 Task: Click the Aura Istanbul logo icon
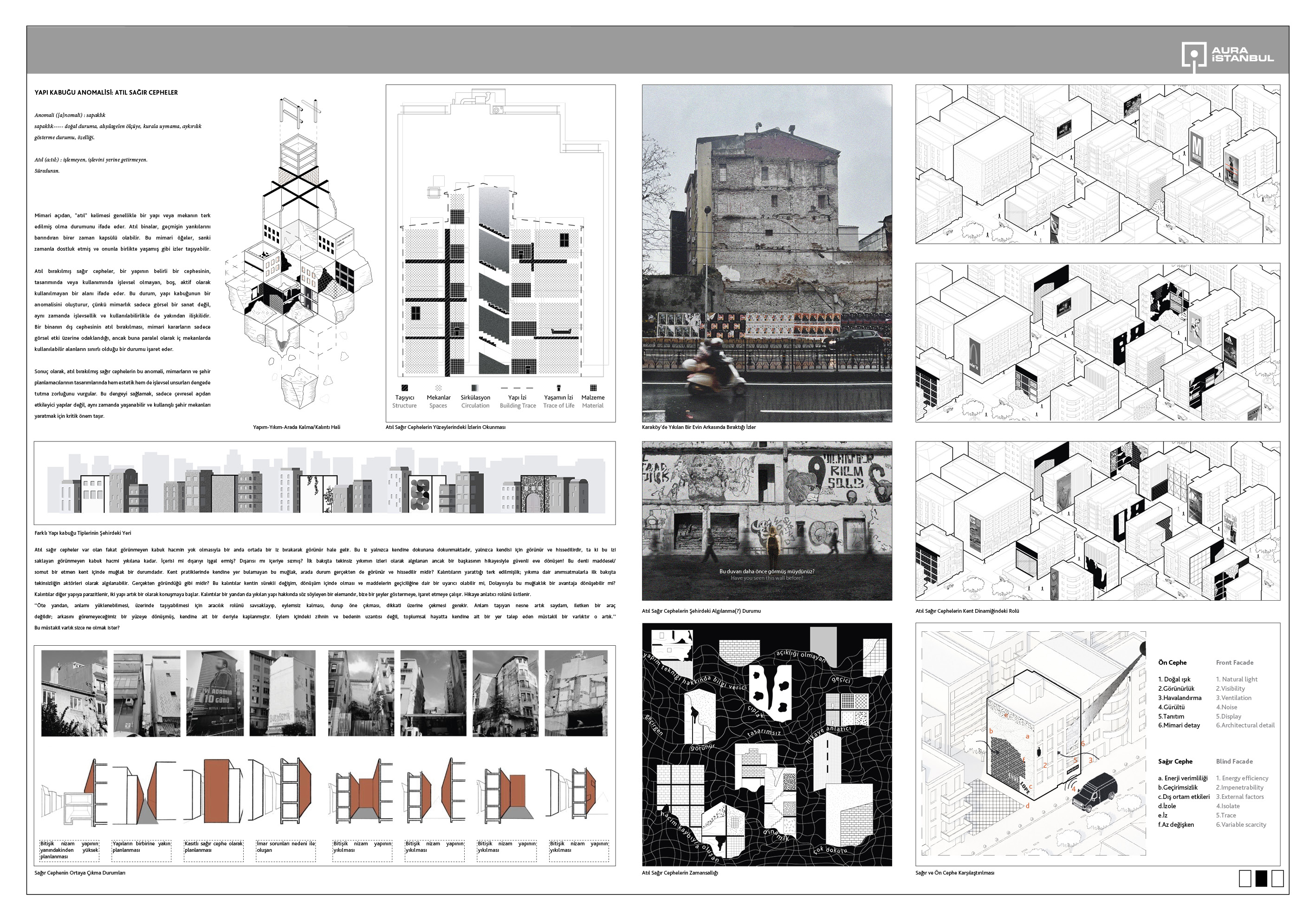pos(1194,54)
